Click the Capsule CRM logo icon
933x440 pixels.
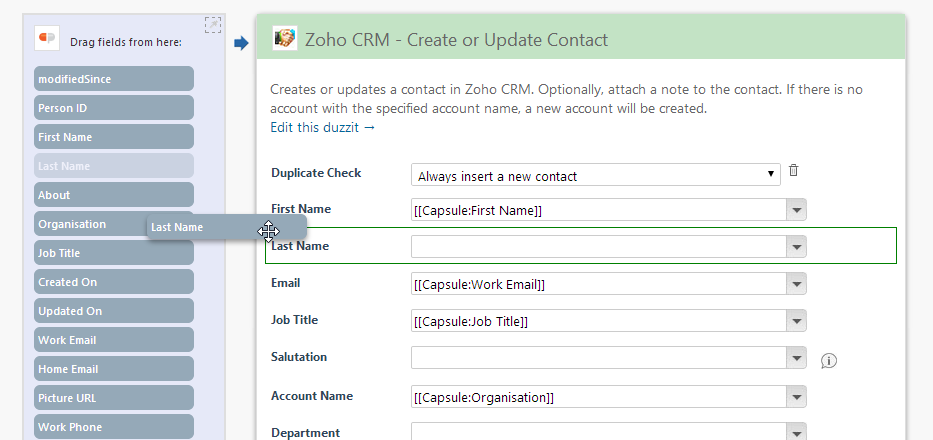pos(46,38)
